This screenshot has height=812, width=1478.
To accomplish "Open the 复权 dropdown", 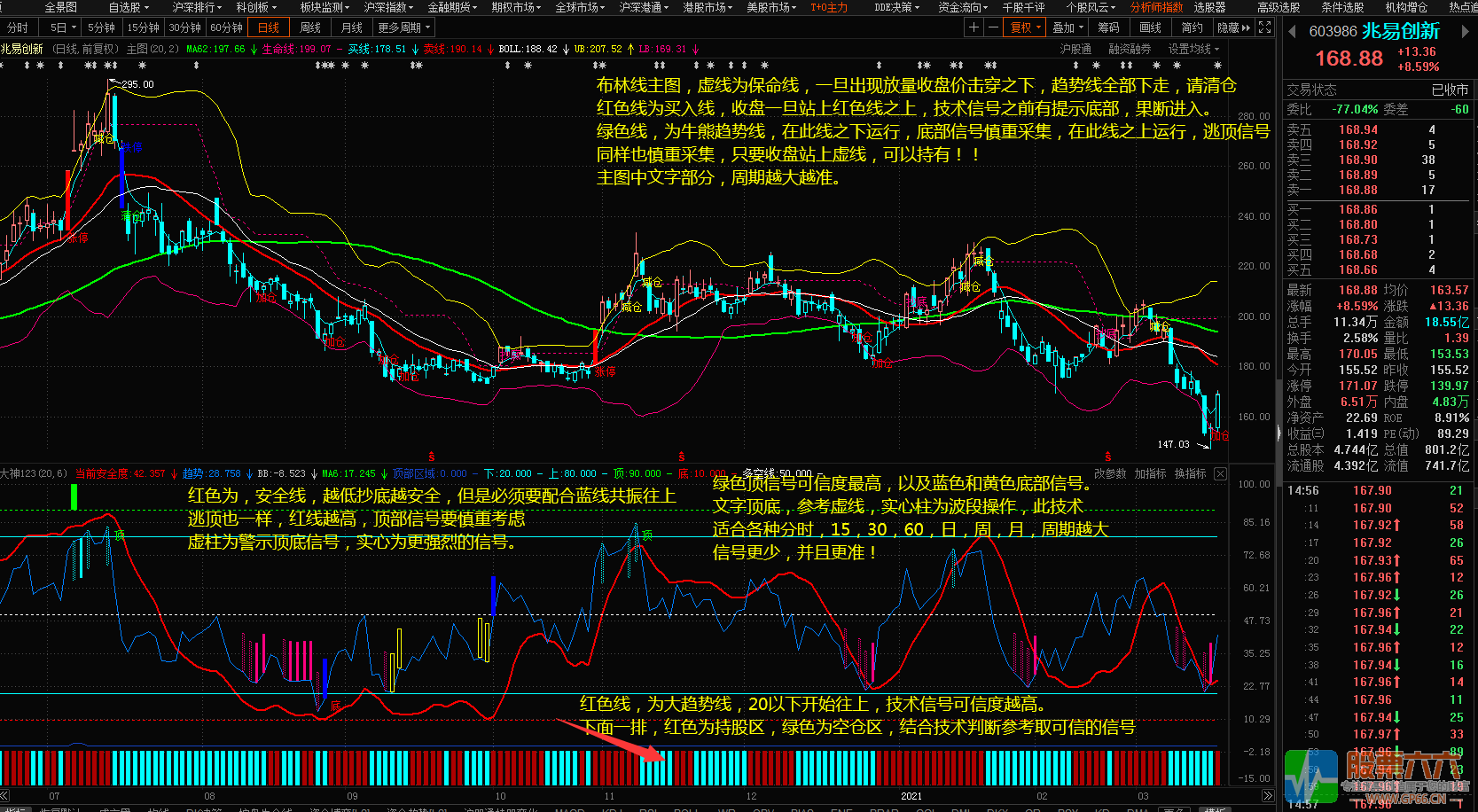I will click(x=1026, y=27).
